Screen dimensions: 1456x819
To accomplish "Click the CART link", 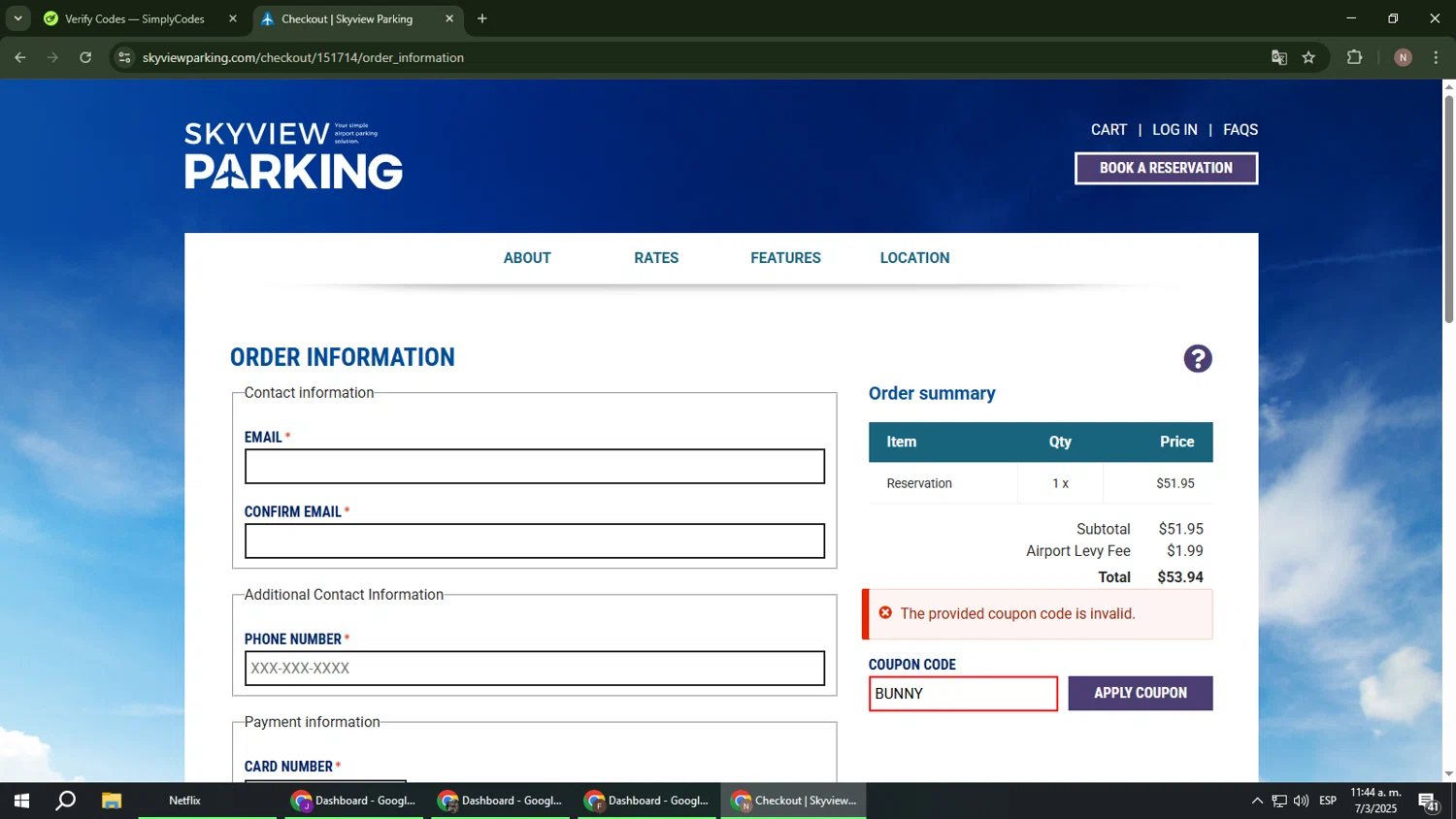I will pyautogui.click(x=1109, y=130).
